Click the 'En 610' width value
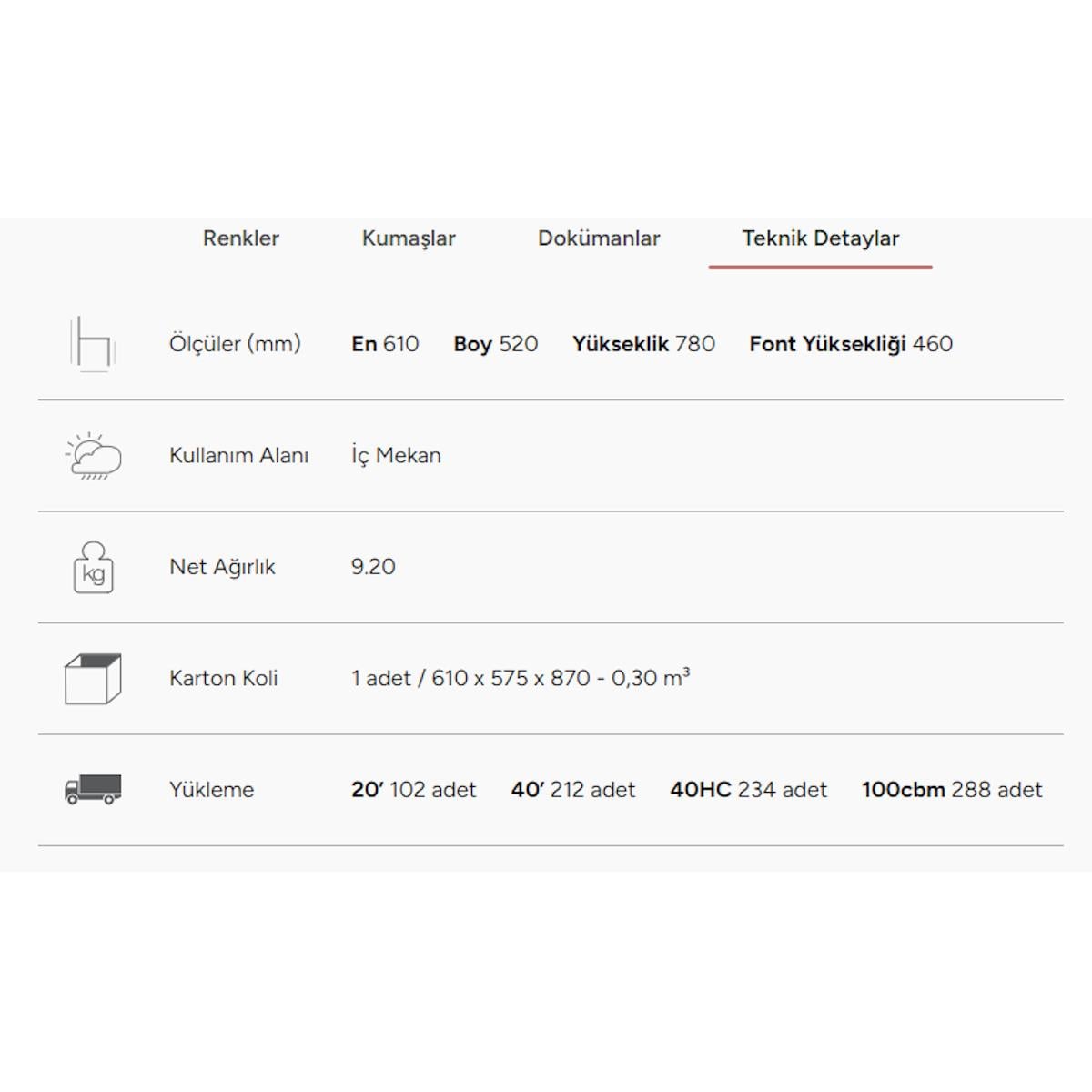Viewport: 1092px width, 1092px height. click(x=385, y=344)
